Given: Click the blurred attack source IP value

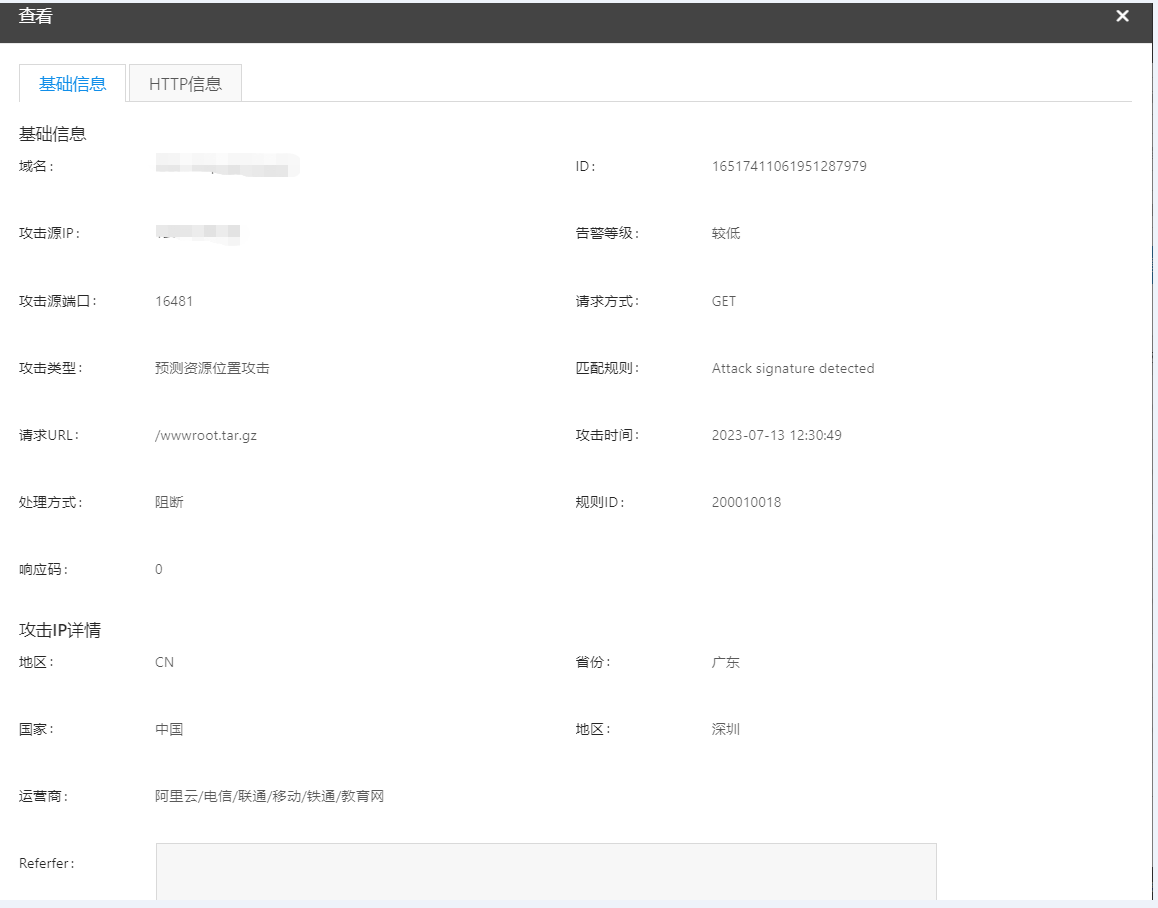Looking at the screenshot, I should (199, 234).
